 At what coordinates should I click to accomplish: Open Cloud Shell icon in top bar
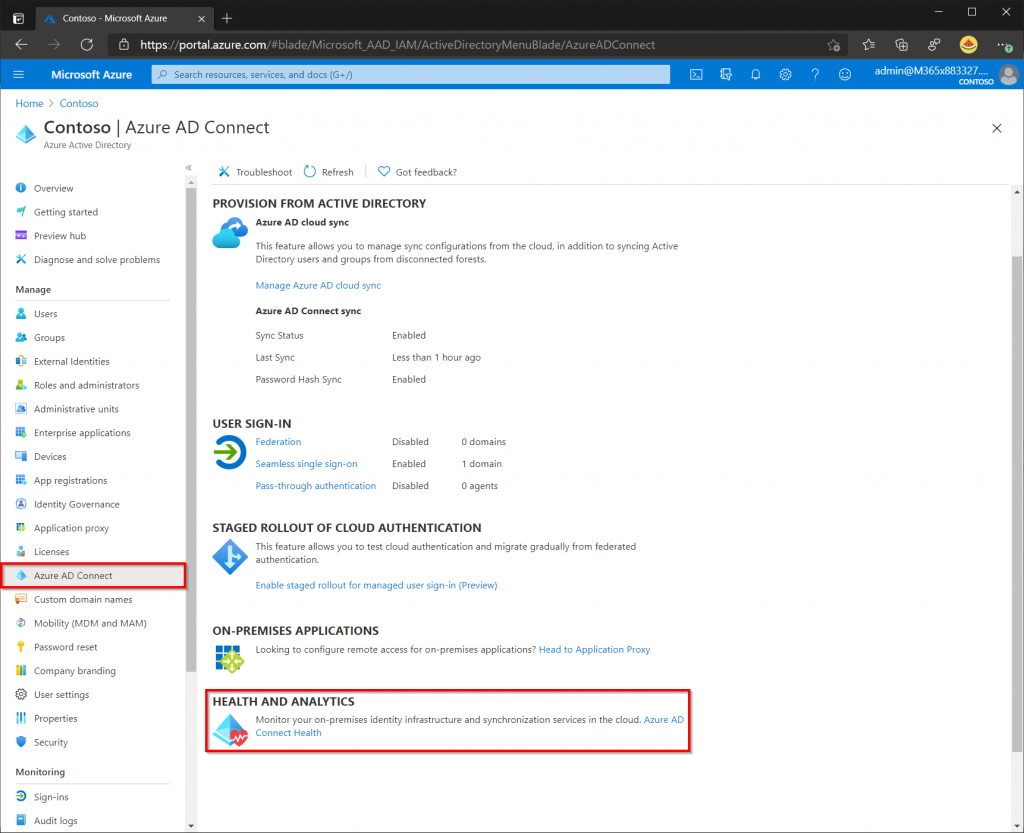tap(696, 74)
